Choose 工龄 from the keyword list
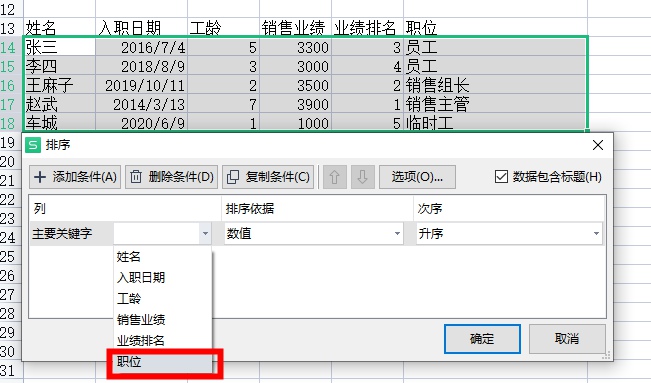Screen dimensions: 651x383 click(163, 299)
